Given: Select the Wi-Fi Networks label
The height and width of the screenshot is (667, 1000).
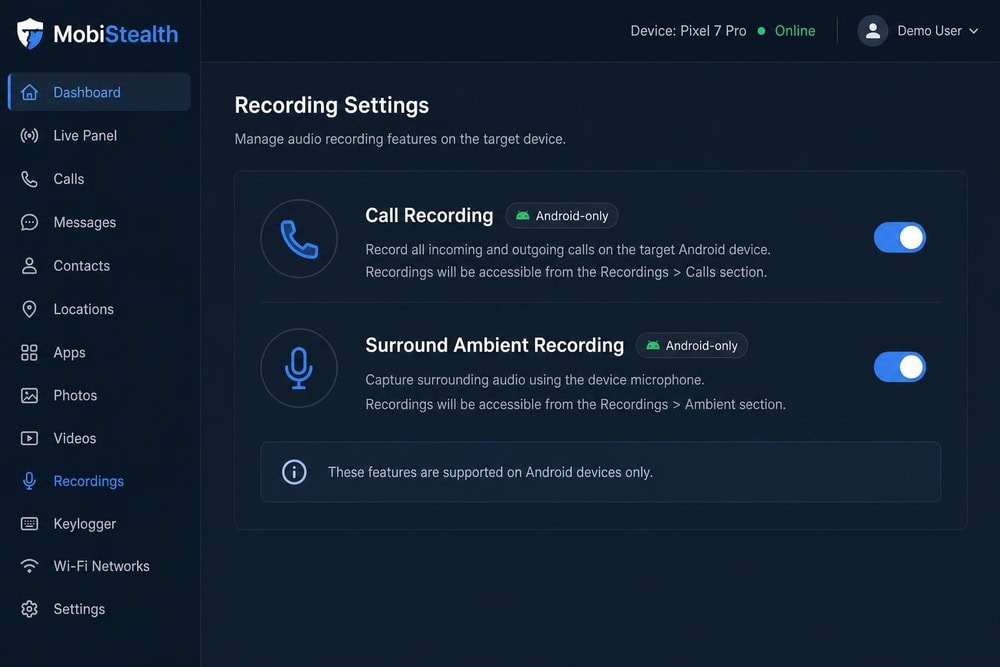Looking at the screenshot, I should 101,566.
